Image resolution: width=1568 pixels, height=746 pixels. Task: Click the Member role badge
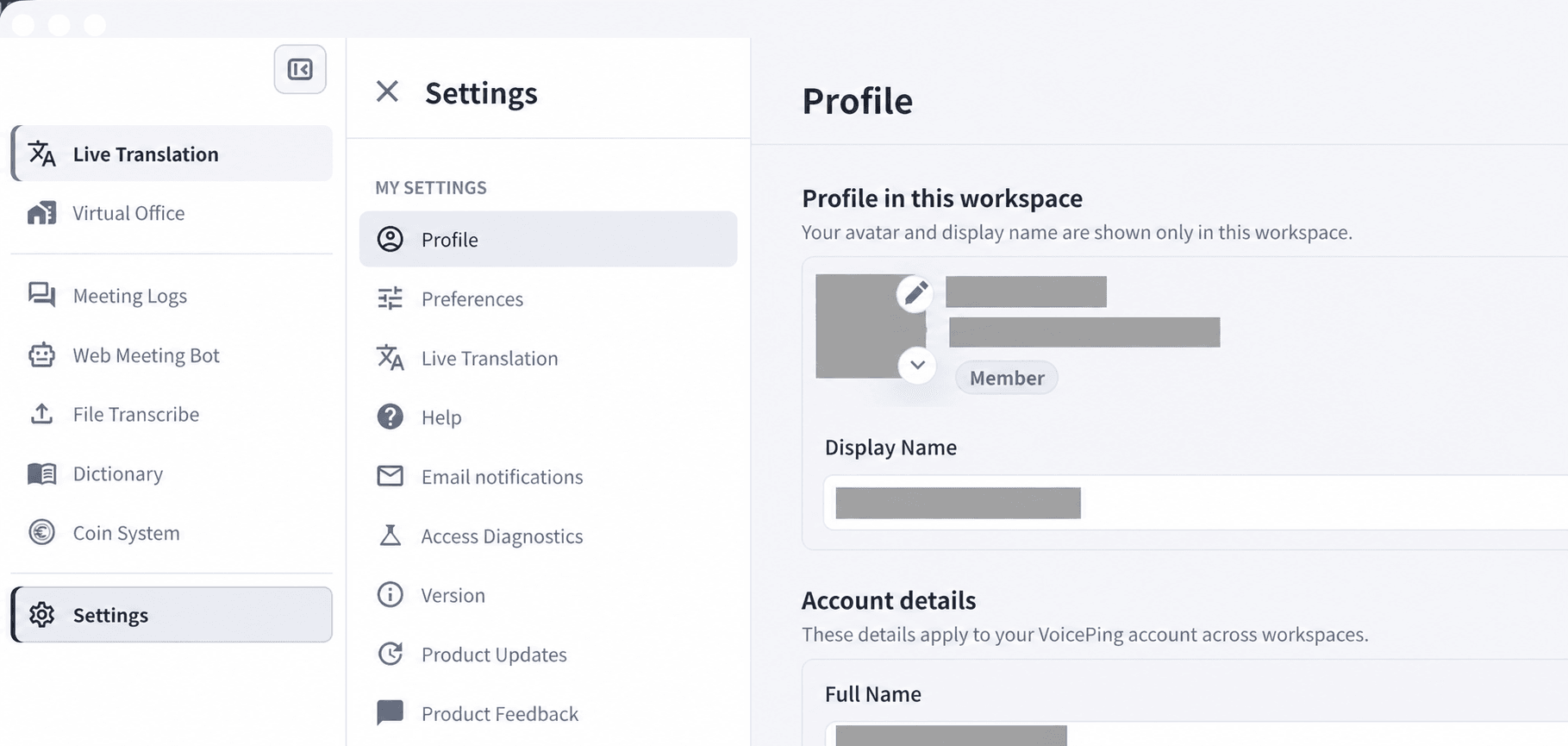point(1006,378)
